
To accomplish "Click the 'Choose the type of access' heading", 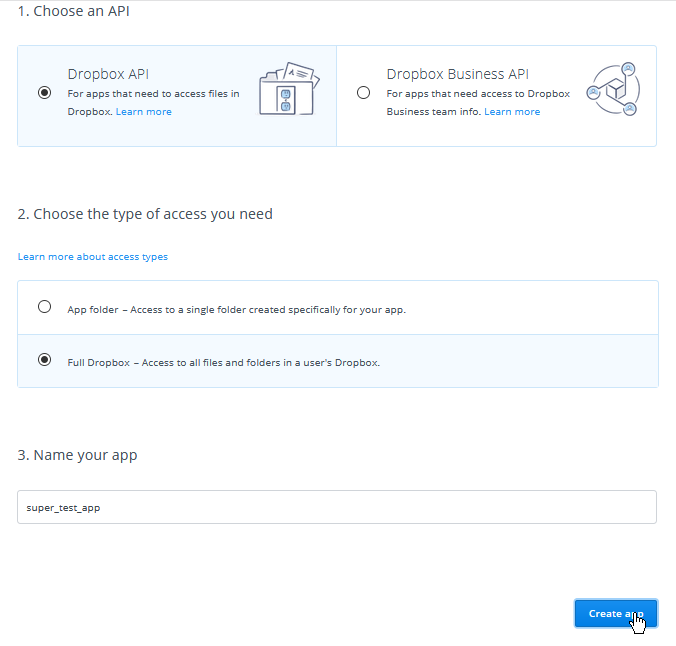I will pyautogui.click(x=145, y=214).
